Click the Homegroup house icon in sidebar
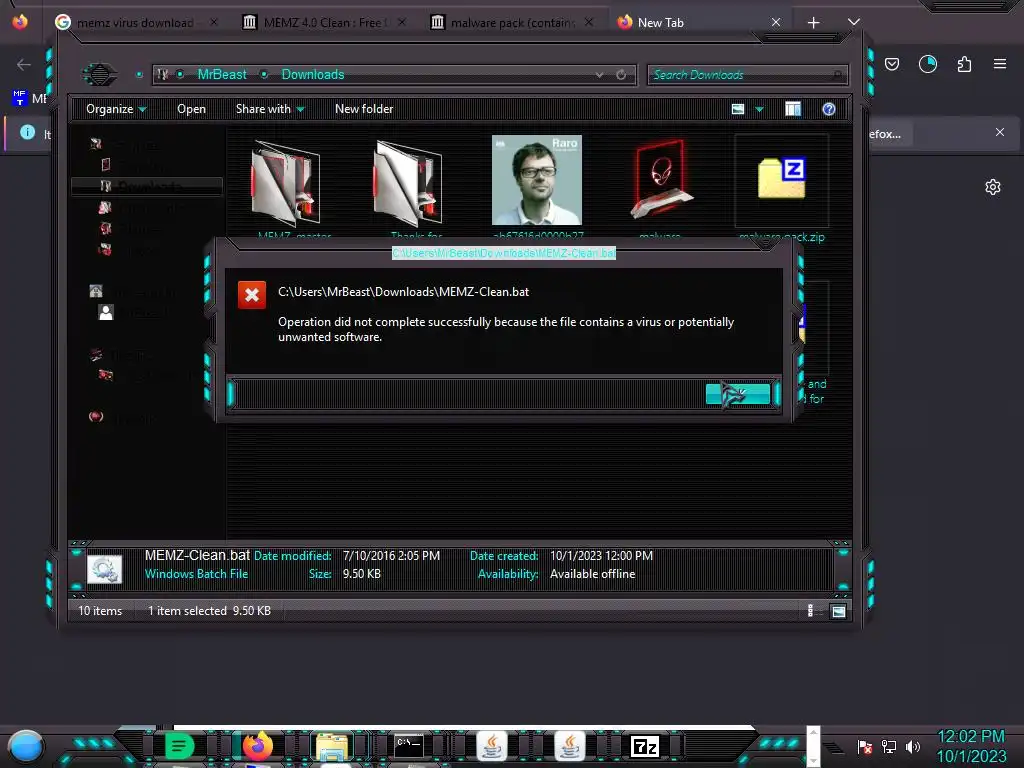 coord(96,291)
